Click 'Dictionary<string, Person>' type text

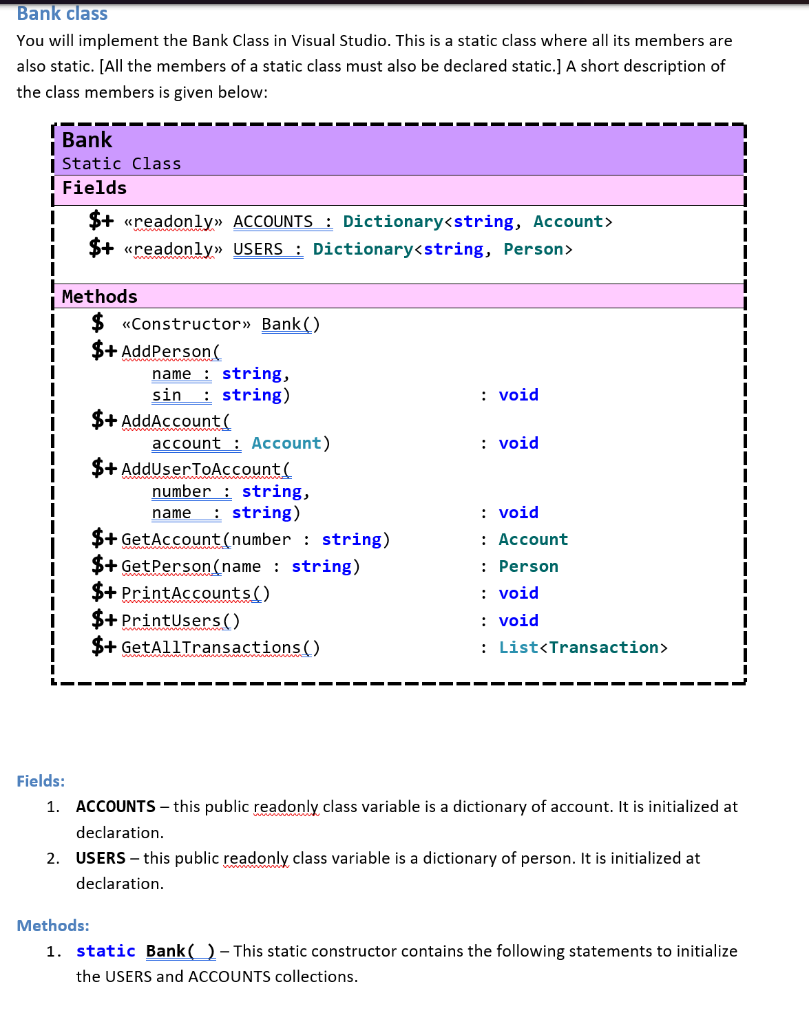[442, 249]
